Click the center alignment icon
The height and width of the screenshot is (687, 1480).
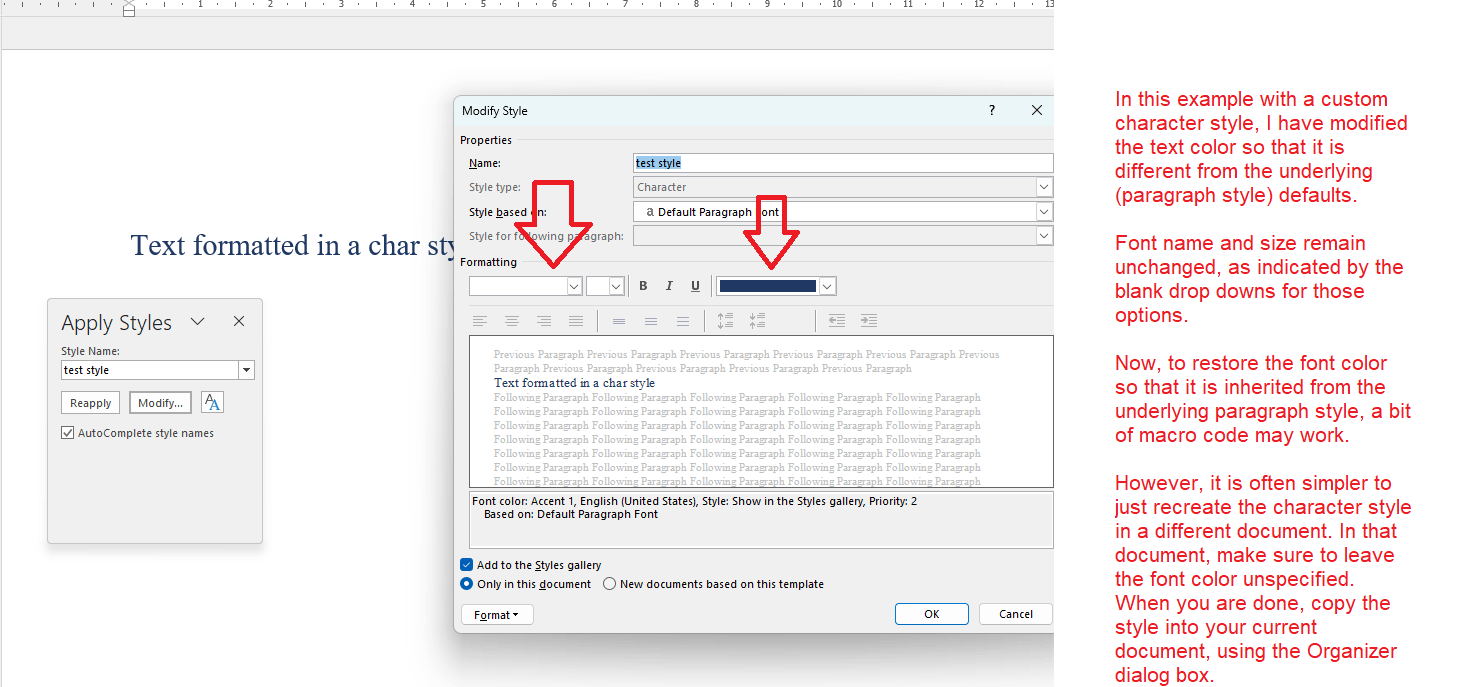512,321
